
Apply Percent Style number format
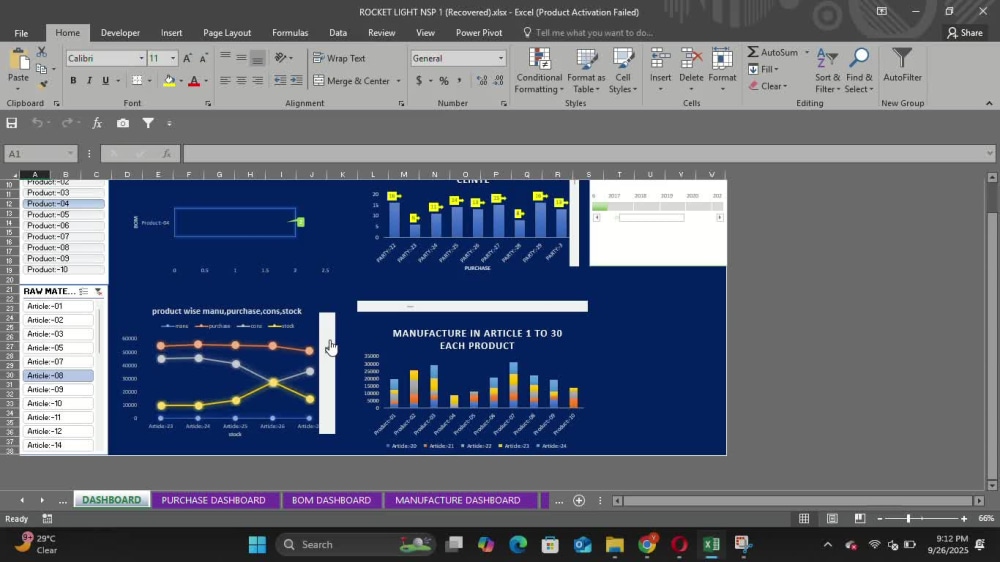[444, 80]
